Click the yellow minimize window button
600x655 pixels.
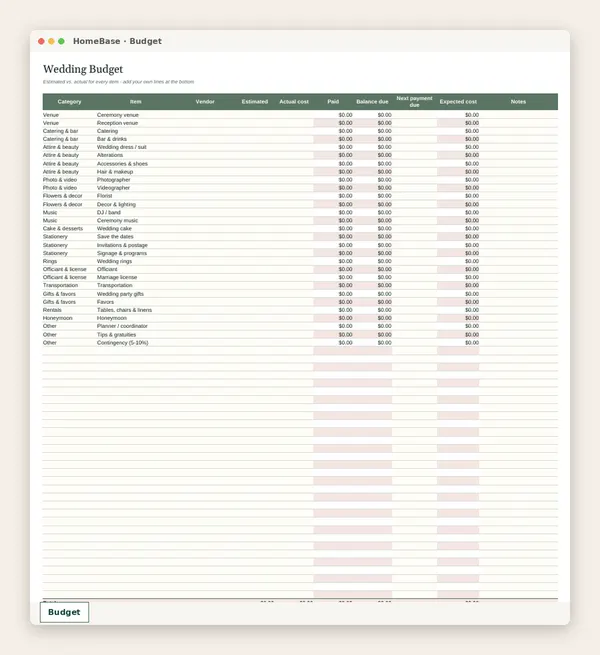tap(51, 41)
